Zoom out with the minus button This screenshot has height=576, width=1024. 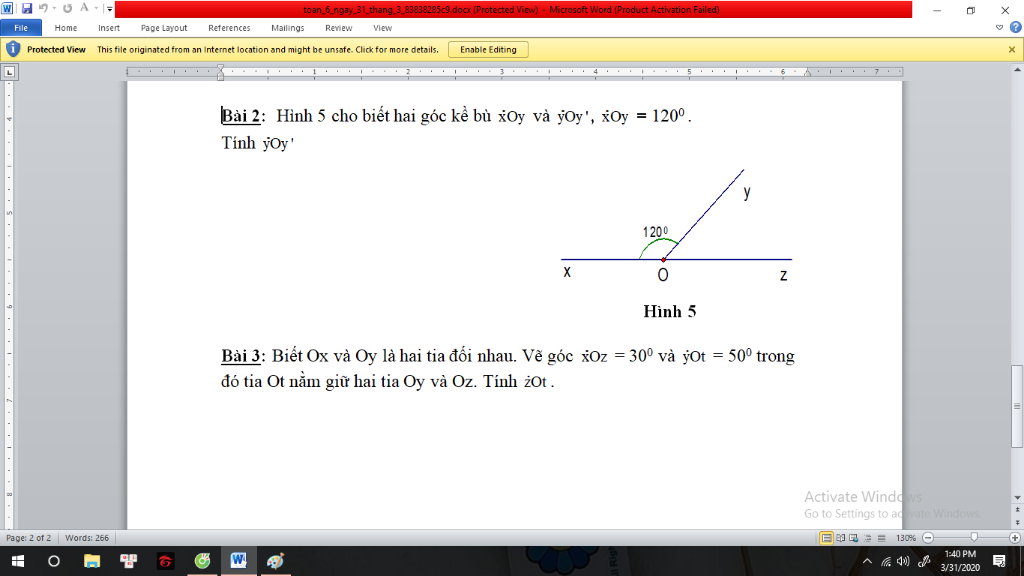[x=928, y=538]
